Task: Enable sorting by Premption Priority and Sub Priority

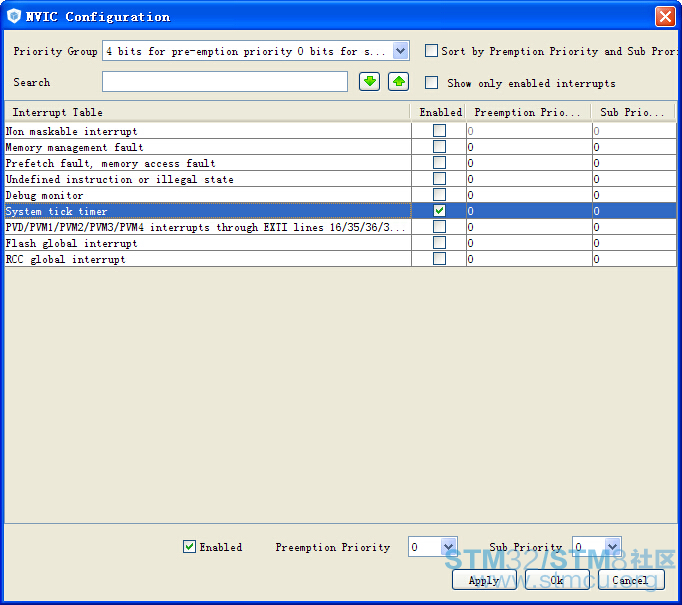Action: [431, 51]
